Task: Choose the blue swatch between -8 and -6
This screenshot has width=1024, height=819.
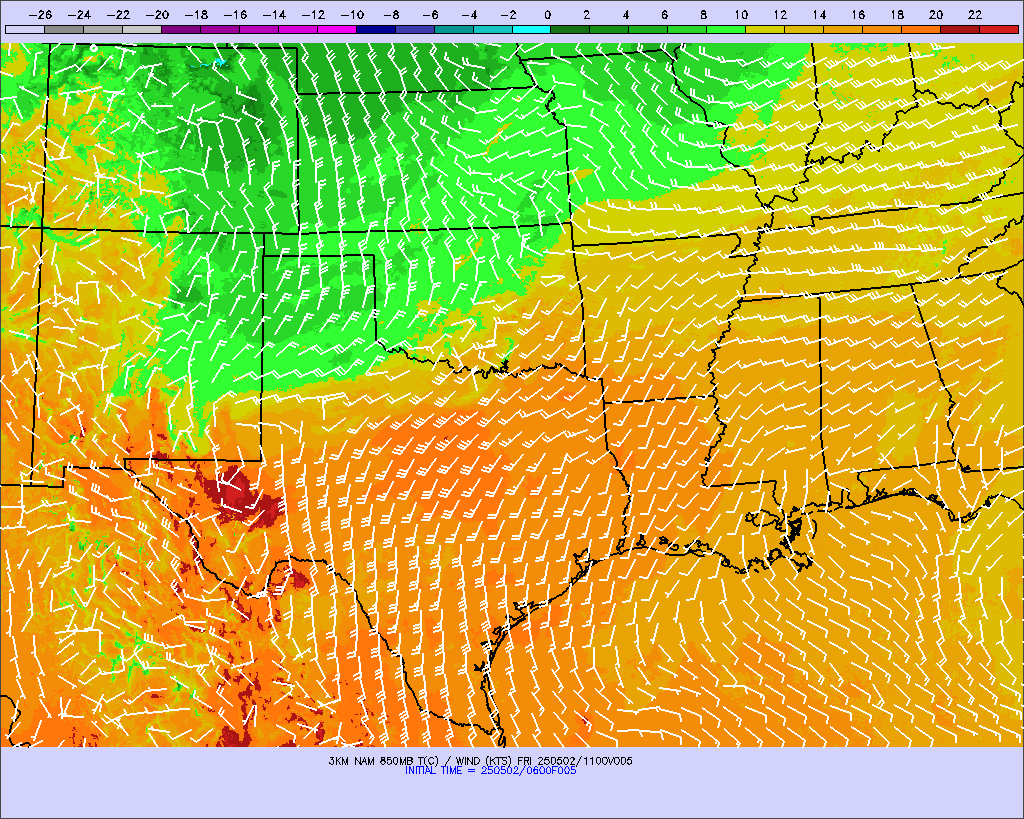Action: pos(415,29)
